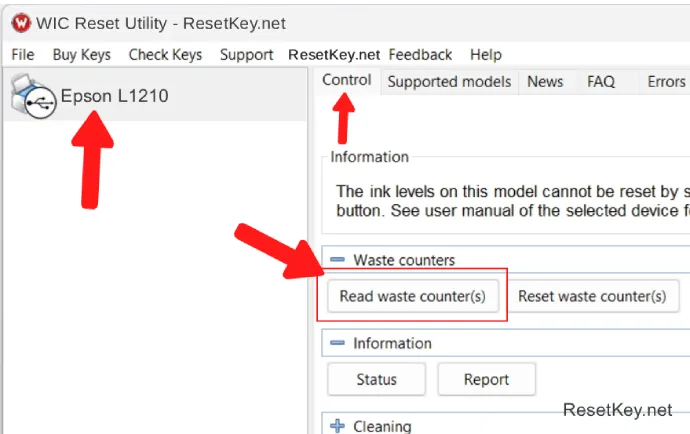Expand the Cleaning section
This screenshot has height=434, width=690.
337,426
